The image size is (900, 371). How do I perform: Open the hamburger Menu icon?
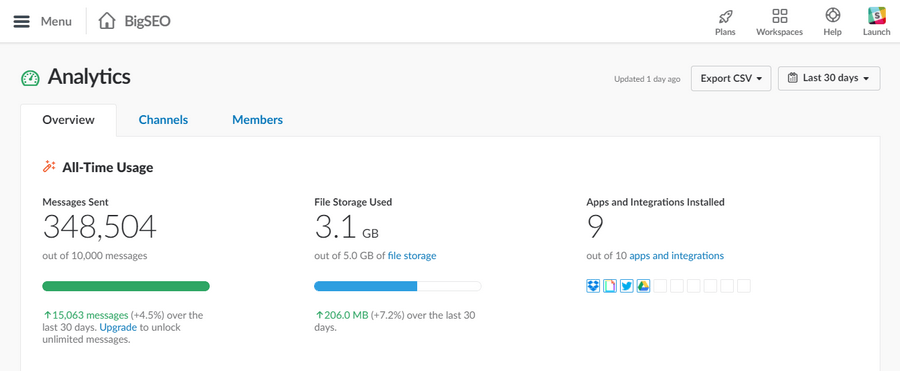pyautogui.click(x=22, y=21)
